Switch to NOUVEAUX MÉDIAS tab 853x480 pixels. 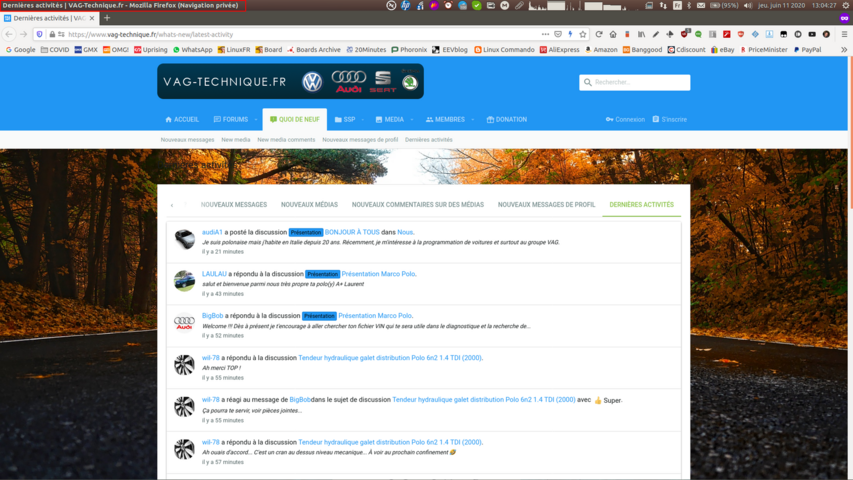309,205
